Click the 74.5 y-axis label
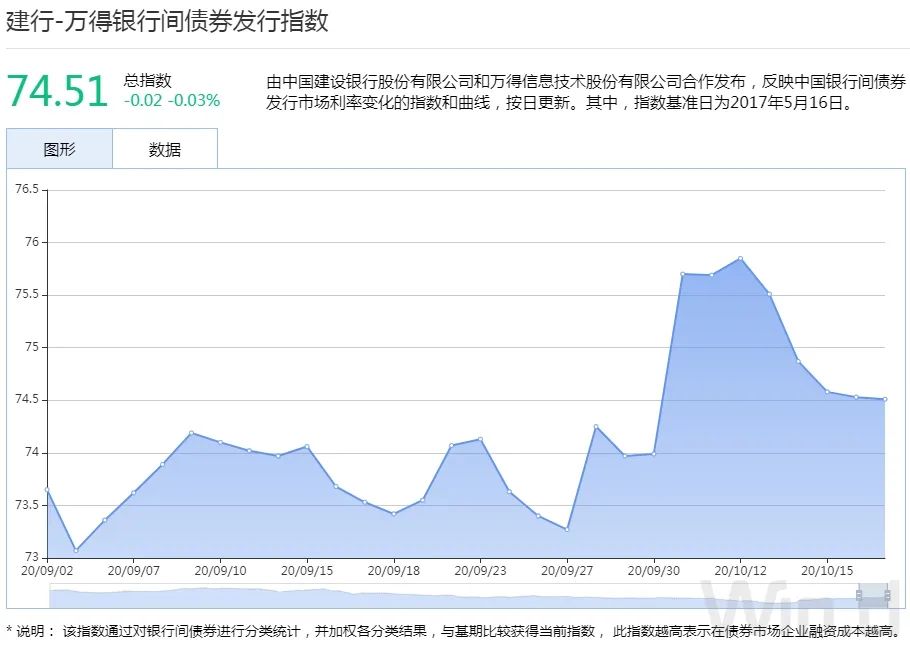This screenshot has height=646, width=910. pos(27,399)
